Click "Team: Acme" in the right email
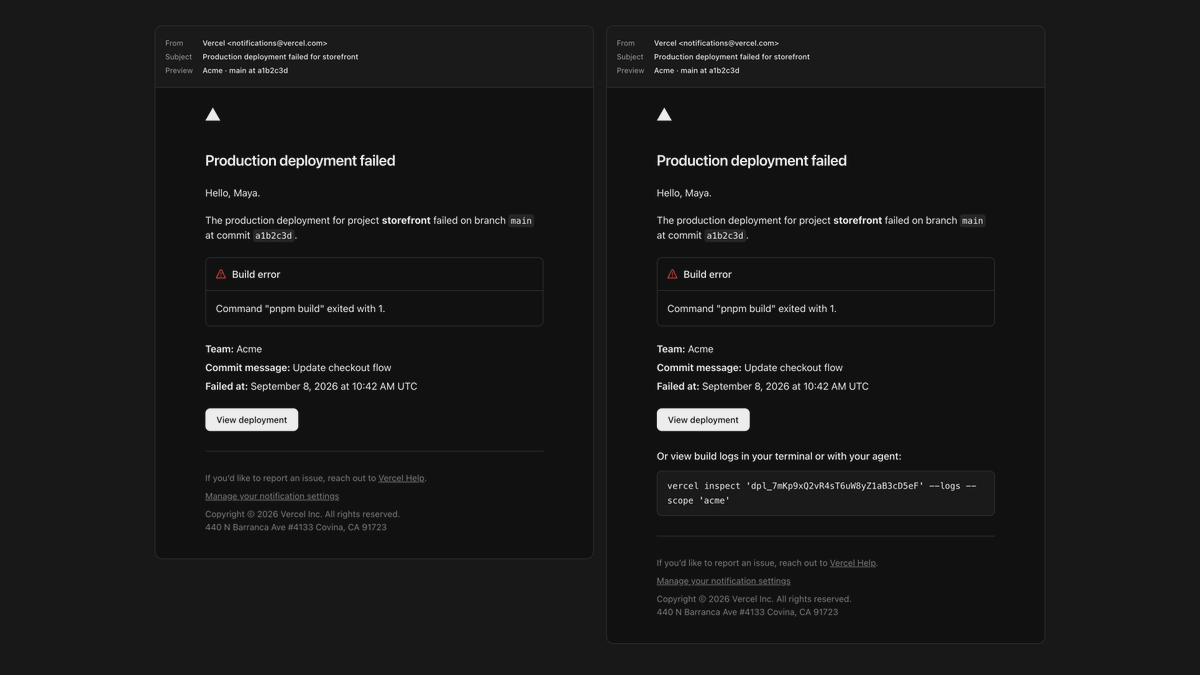The image size is (1200, 675). (685, 349)
